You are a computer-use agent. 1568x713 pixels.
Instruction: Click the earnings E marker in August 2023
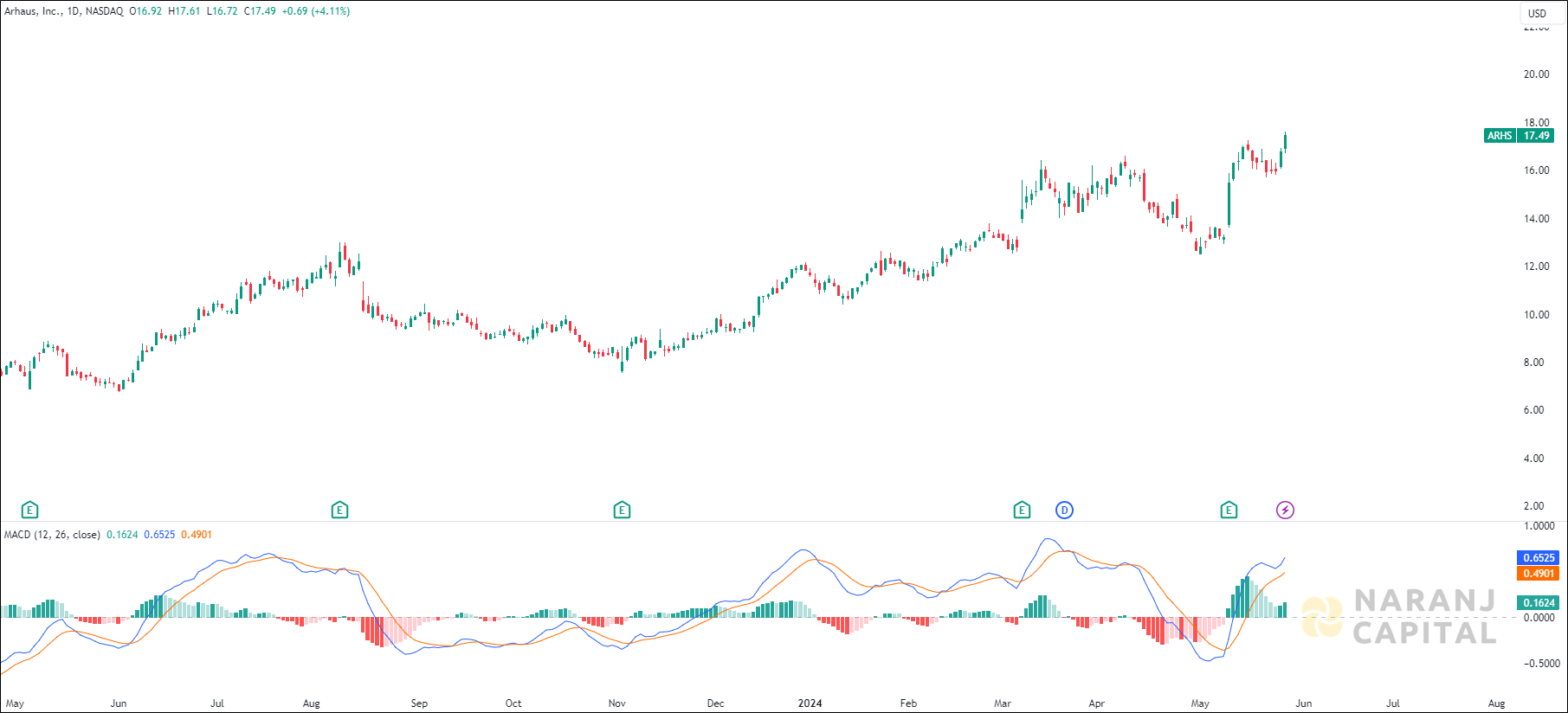(x=339, y=510)
